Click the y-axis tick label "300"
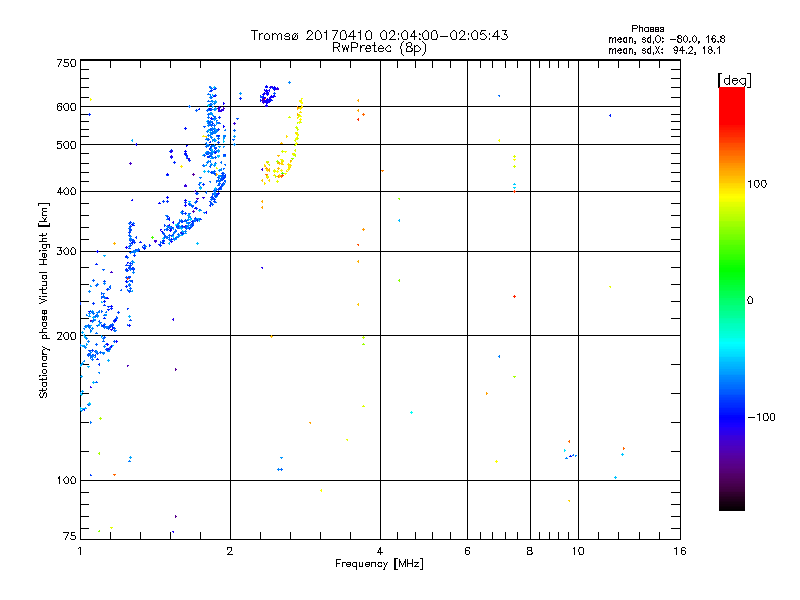 [x=66, y=251]
